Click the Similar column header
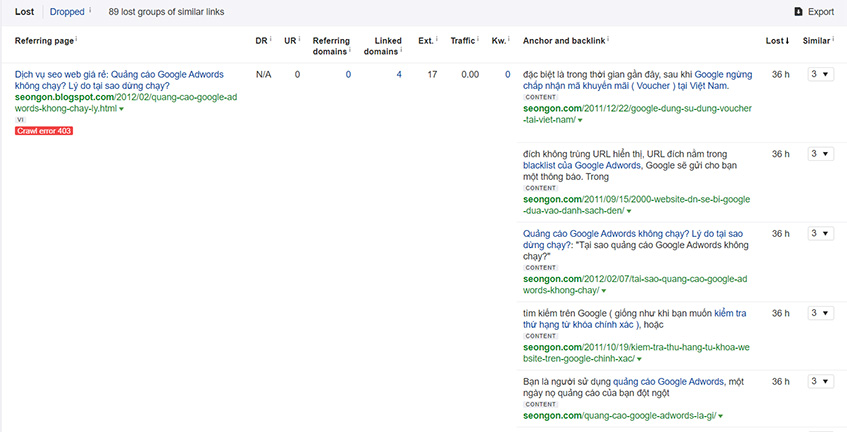 [x=816, y=40]
